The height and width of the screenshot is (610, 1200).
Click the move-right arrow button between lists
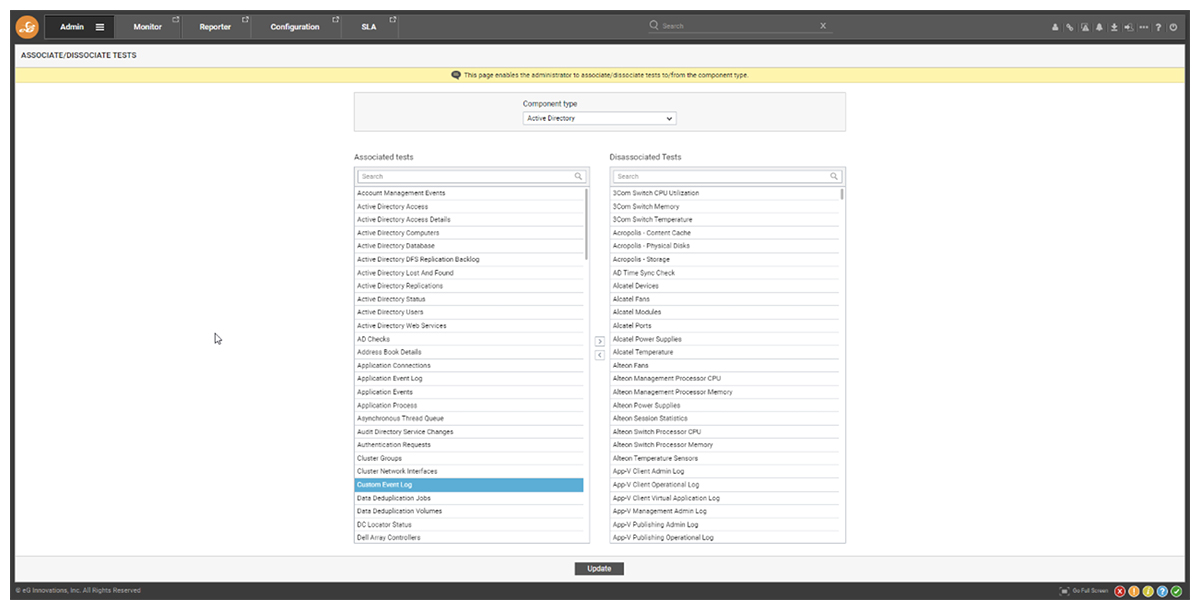click(600, 342)
